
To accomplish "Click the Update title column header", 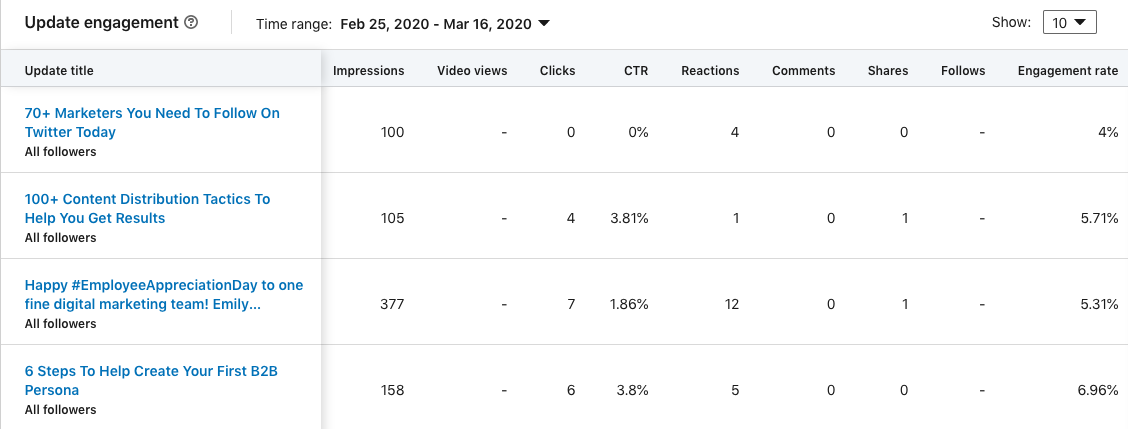I will pyautogui.click(x=59, y=71).
